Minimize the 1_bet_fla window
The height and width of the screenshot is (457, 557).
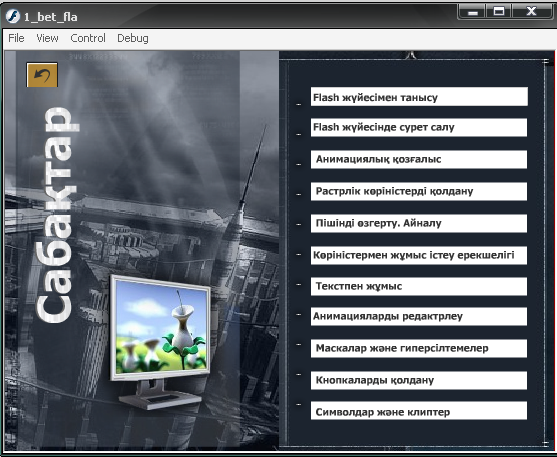click(x=472, y=12)
